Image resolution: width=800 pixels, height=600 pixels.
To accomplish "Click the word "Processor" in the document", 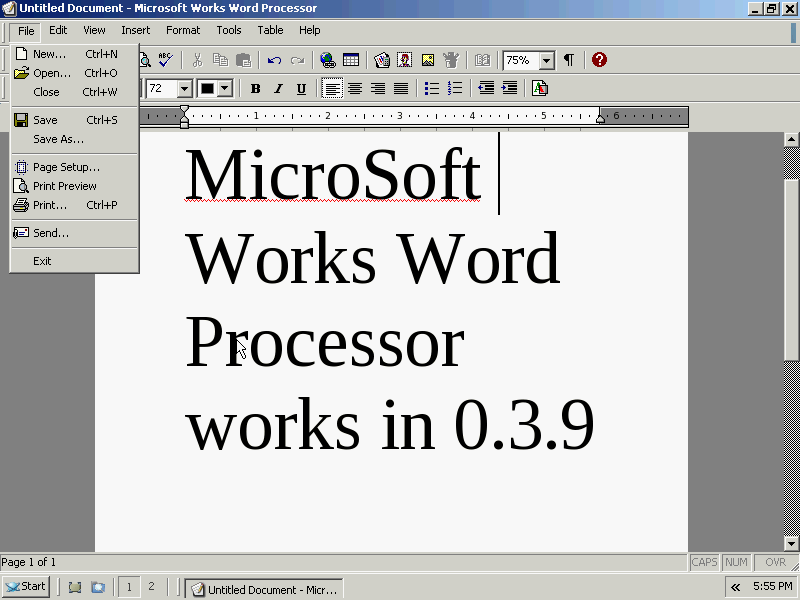I will point(324,341).
